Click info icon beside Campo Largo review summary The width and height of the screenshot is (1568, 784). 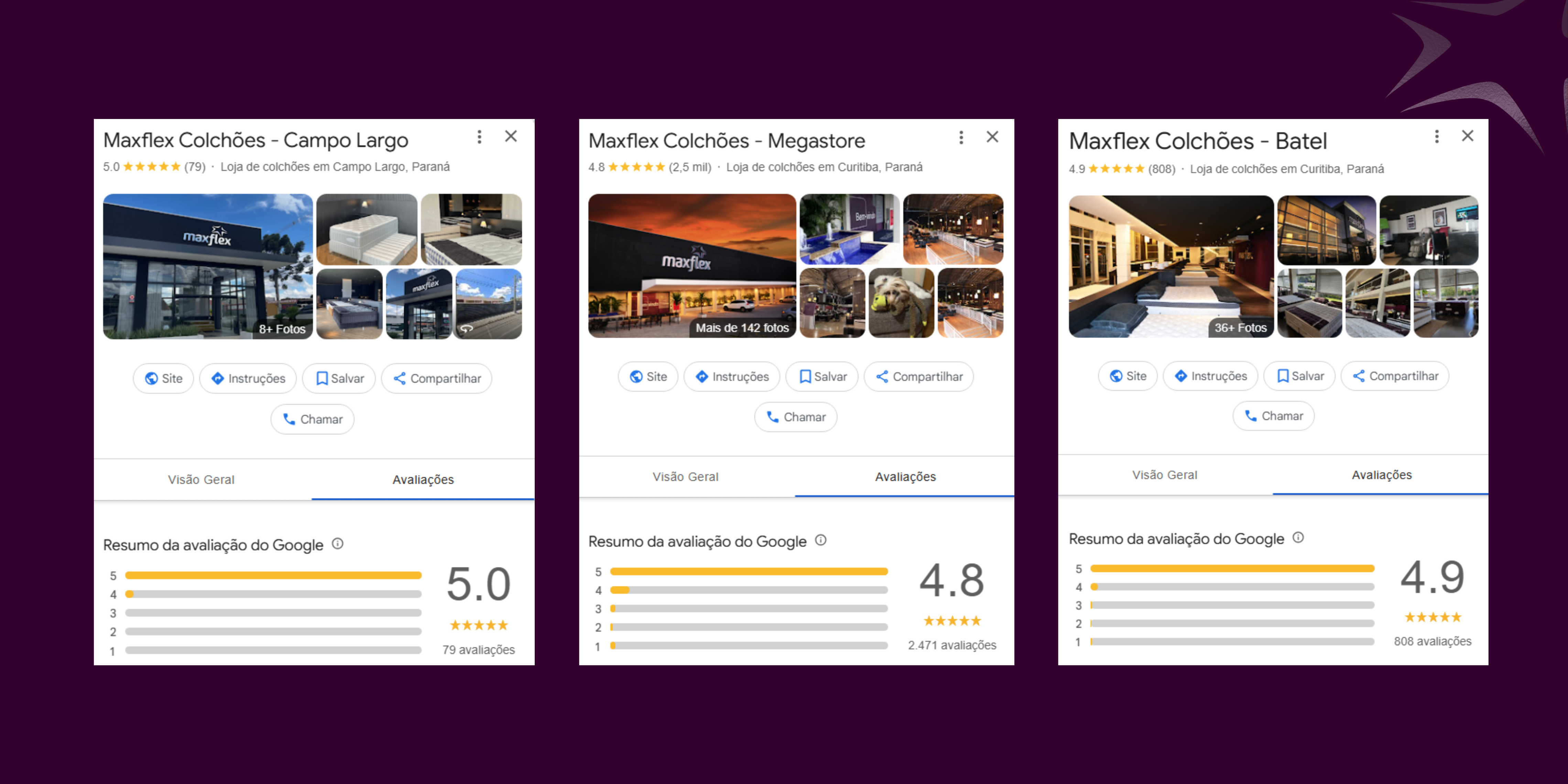(x=338, y=544)
